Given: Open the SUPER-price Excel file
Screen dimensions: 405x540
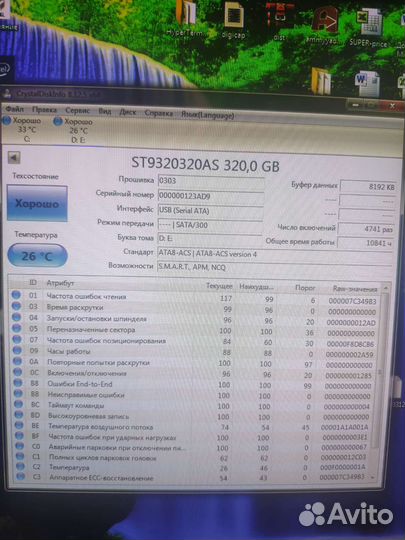Looking at the screenshot, I should (368, 28).
